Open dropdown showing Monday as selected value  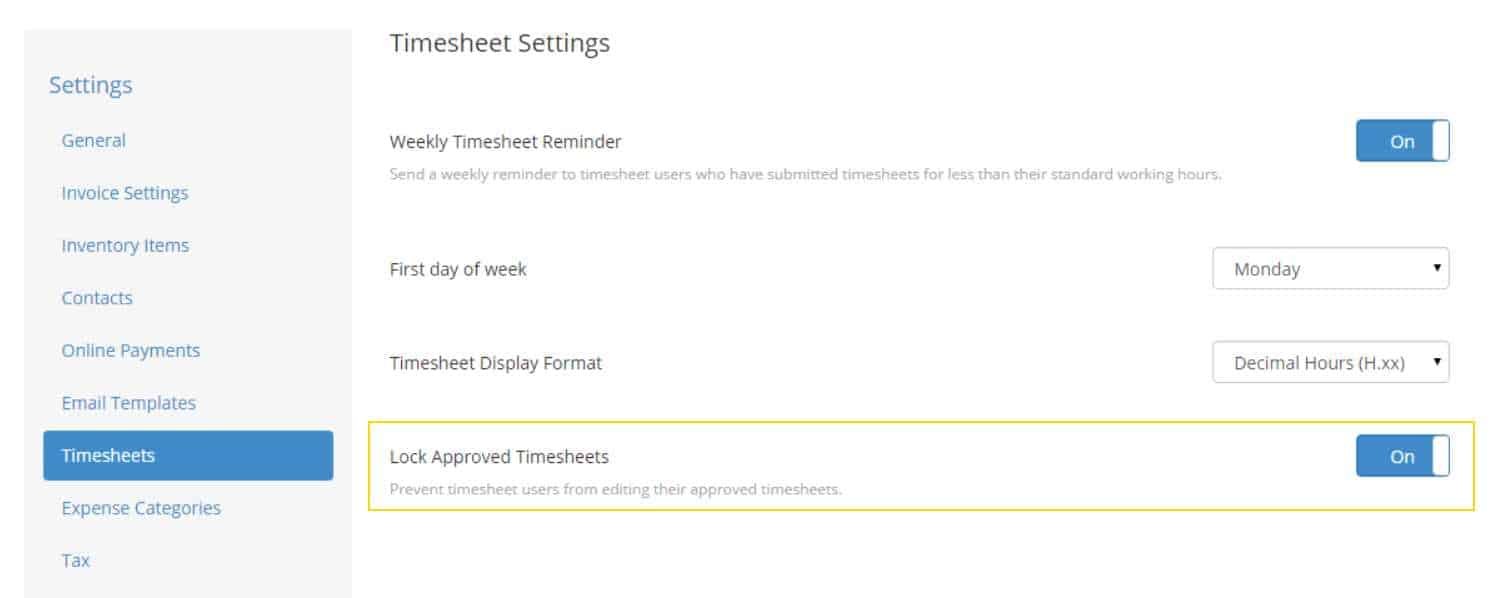click(1330, 268)
